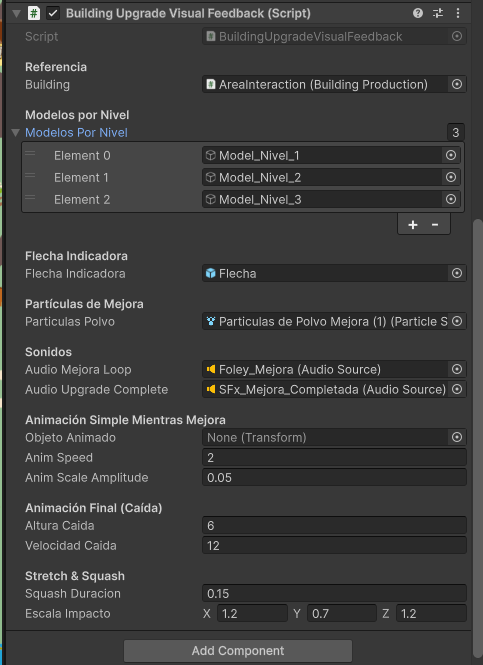
Task: Edit the Altura Caida value field
Action: click(334, 525)
